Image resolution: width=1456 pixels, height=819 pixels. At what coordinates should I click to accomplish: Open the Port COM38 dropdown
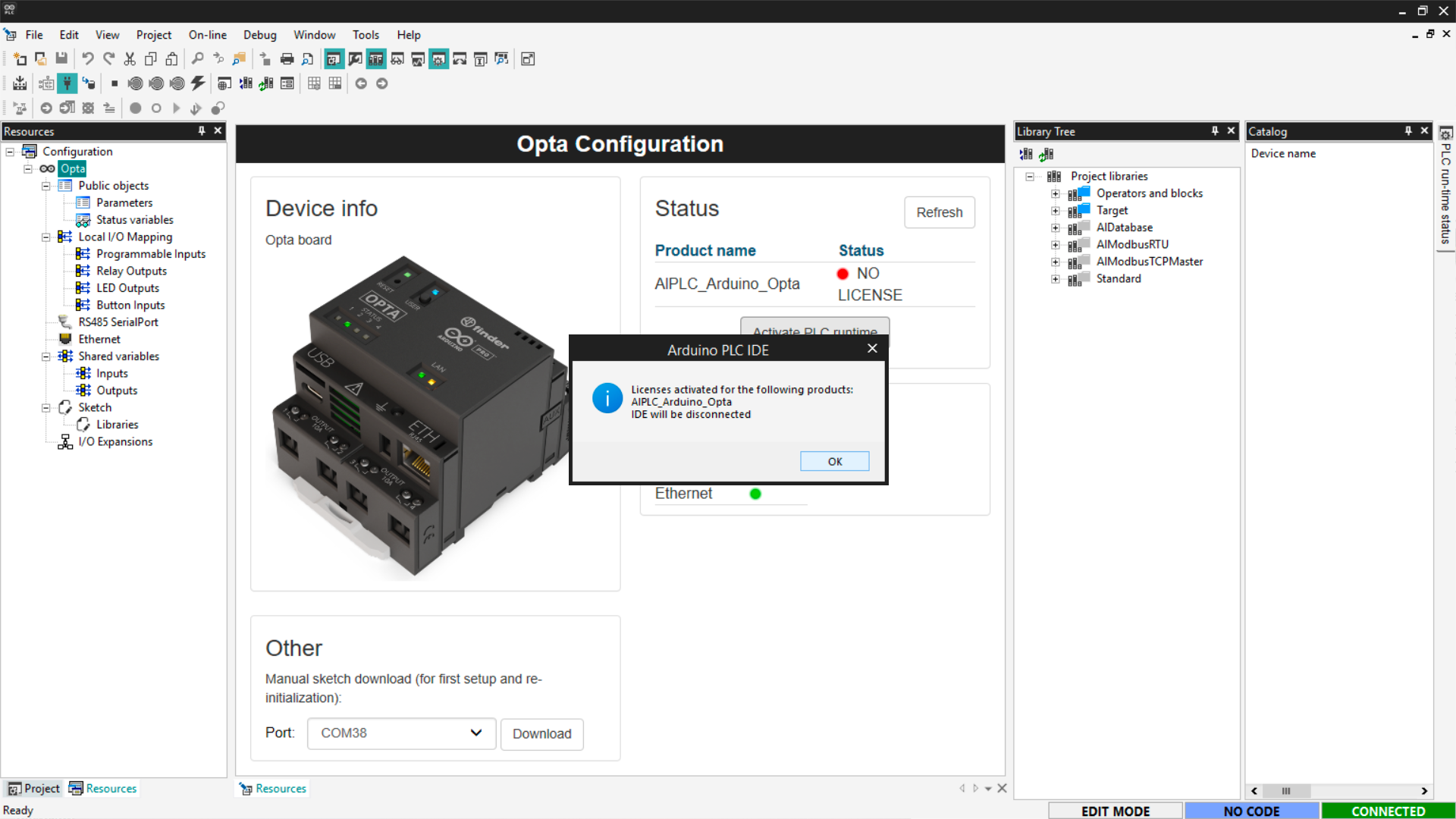(401, 733)
